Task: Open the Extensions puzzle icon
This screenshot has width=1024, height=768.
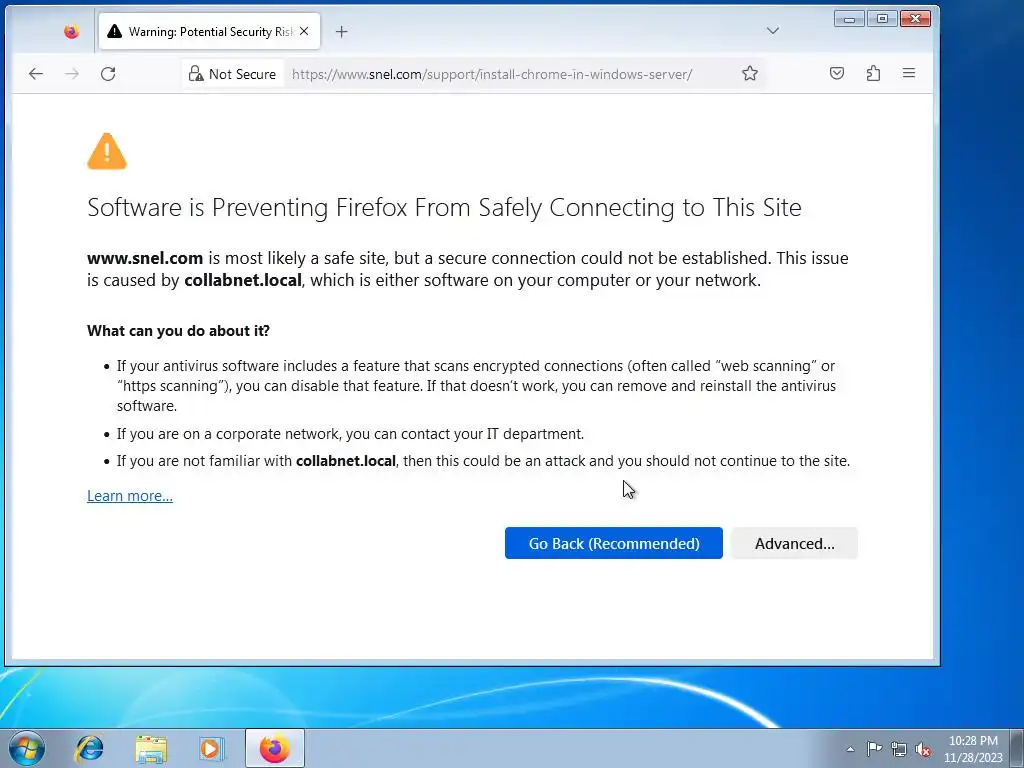Action: [x=873, y=73]
